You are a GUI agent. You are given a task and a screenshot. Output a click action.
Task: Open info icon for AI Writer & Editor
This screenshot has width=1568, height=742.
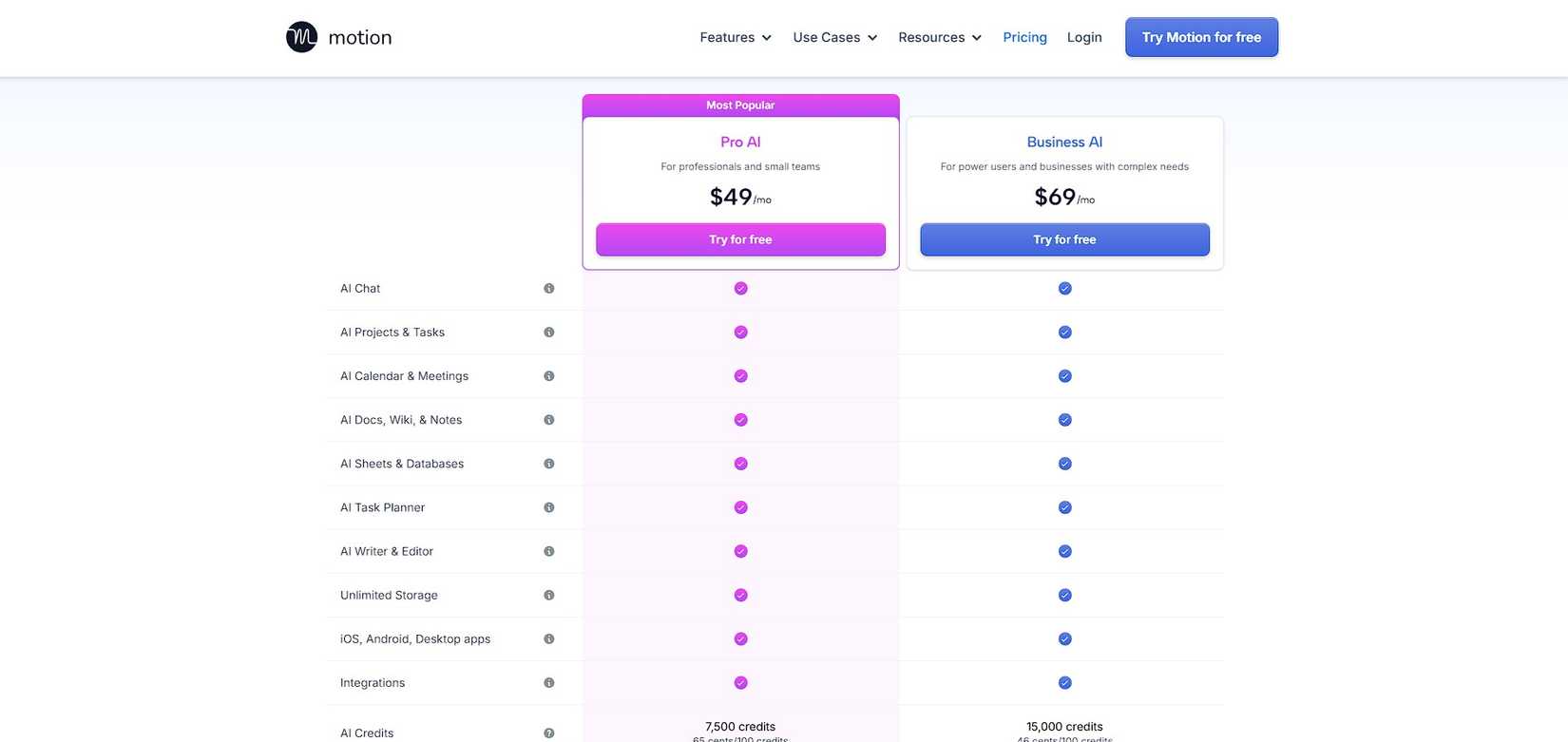549,551
